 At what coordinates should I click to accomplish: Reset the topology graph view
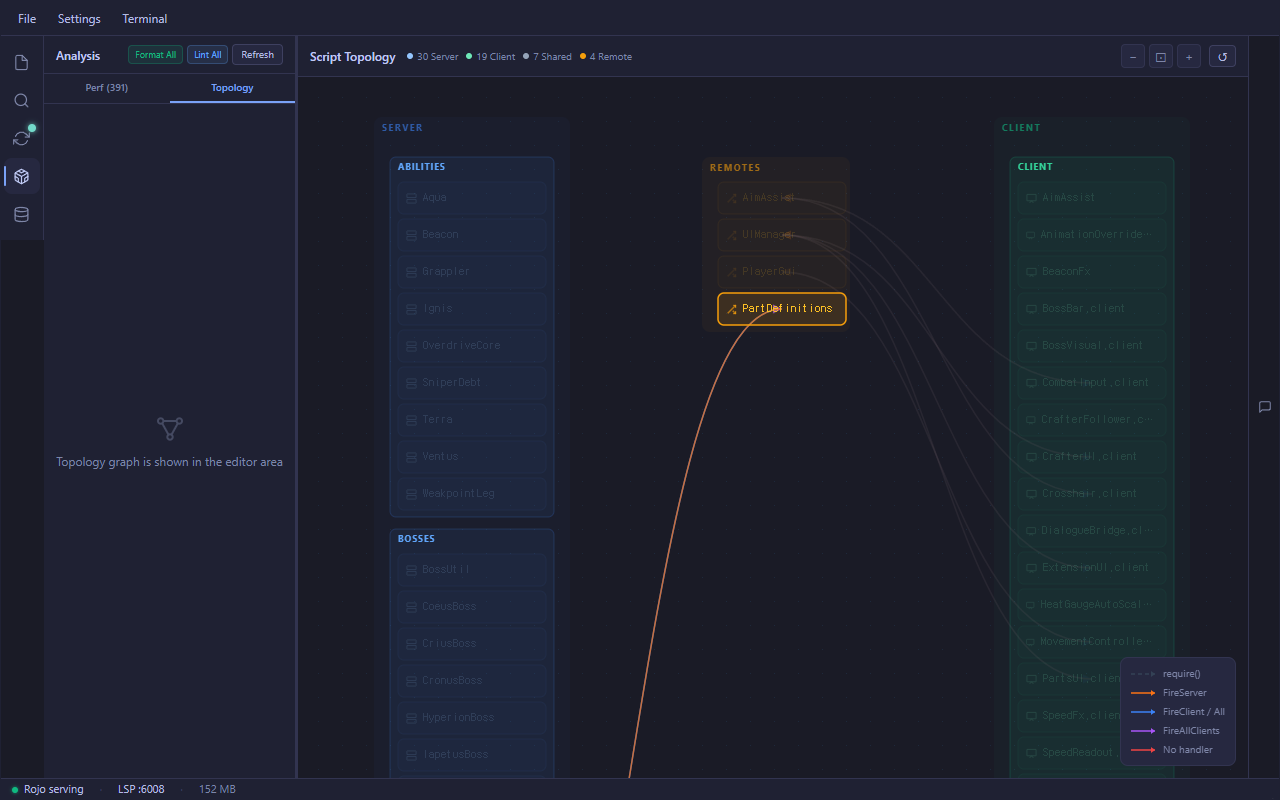tap(1222, 56)
